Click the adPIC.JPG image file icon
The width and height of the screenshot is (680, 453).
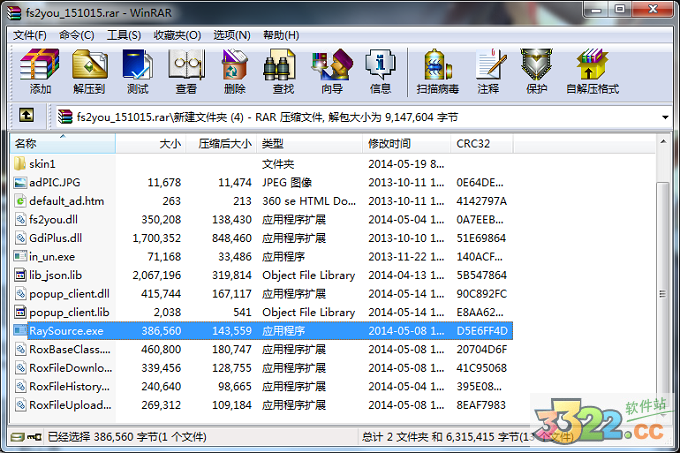20,183
